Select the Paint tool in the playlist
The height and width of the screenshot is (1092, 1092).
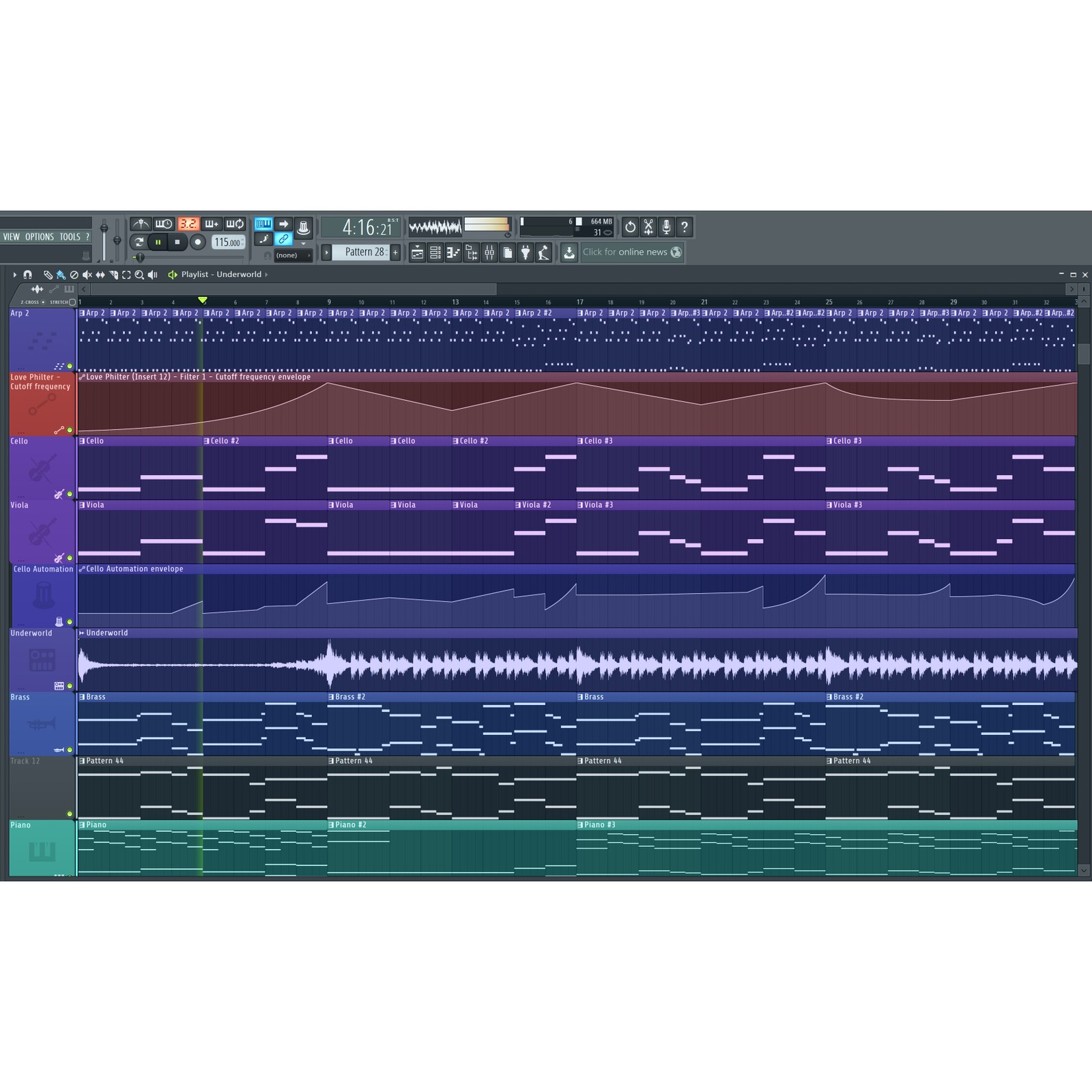coord(60,275)
